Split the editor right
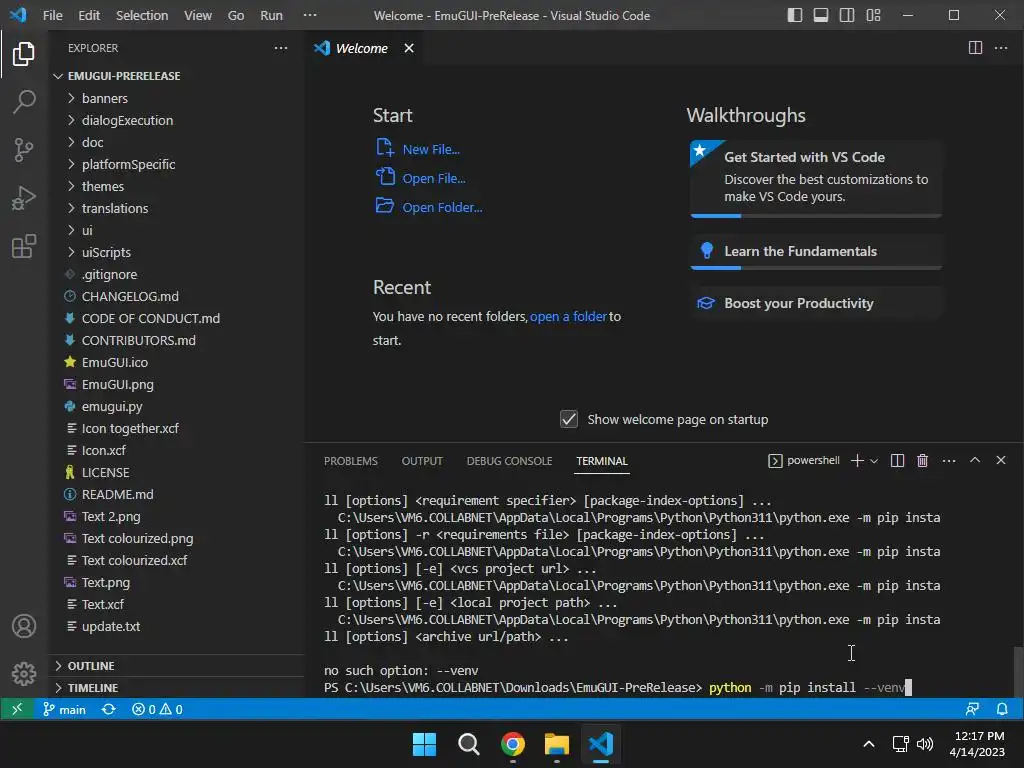 coord(975,48)
